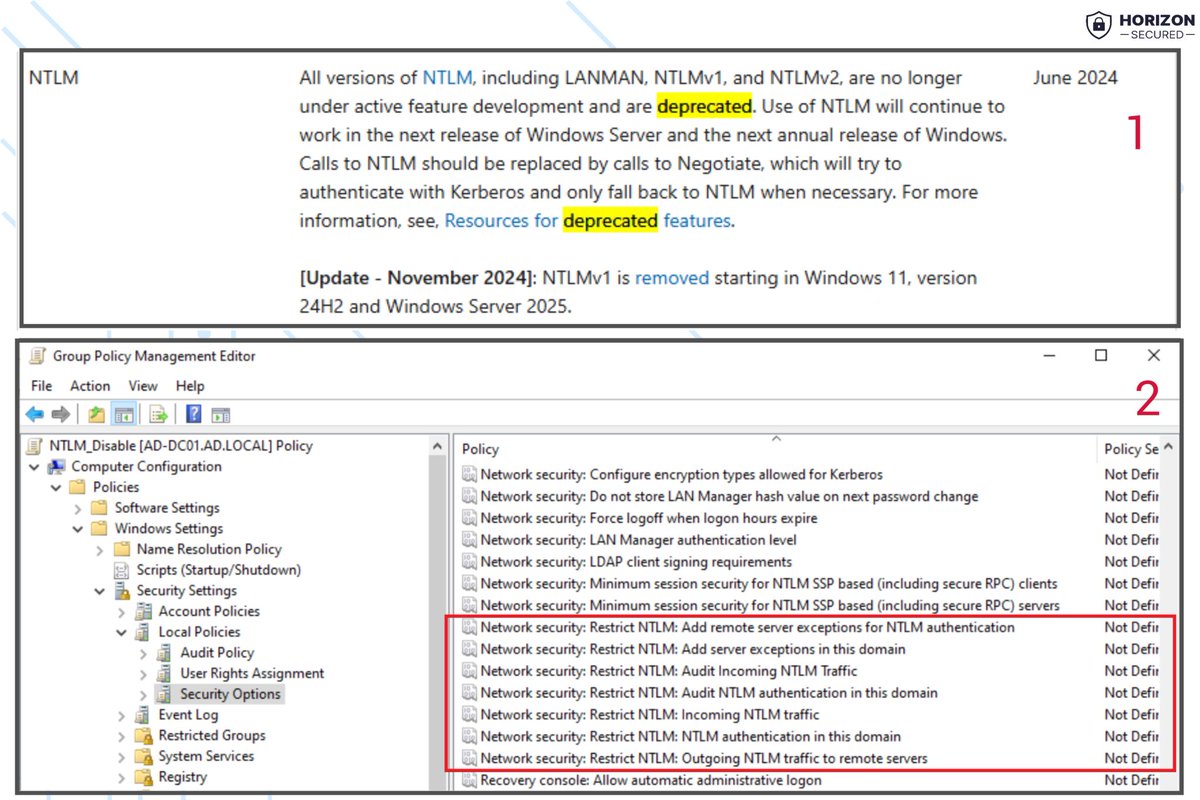Click the Local Policies node icon

[143, 632]
